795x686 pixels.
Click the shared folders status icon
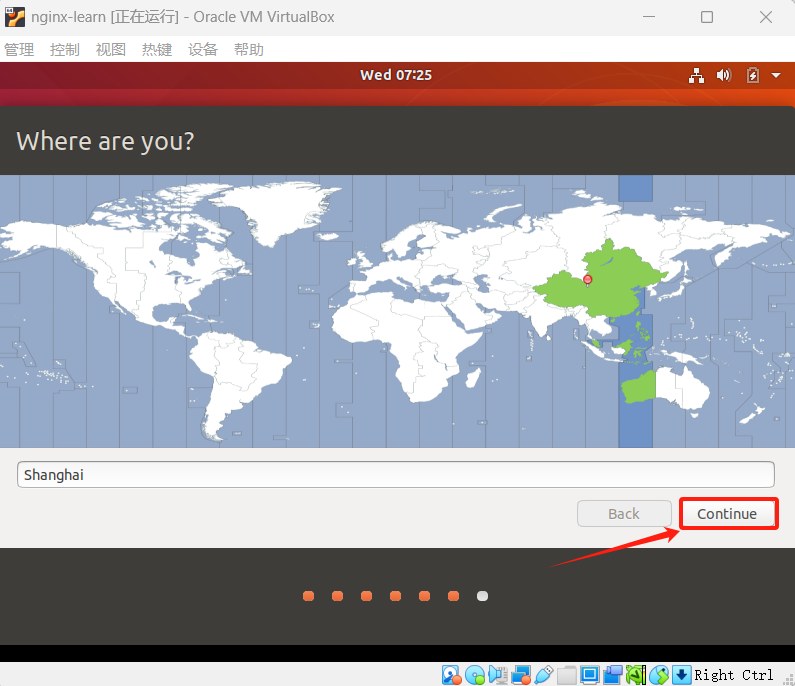[567, 675]
